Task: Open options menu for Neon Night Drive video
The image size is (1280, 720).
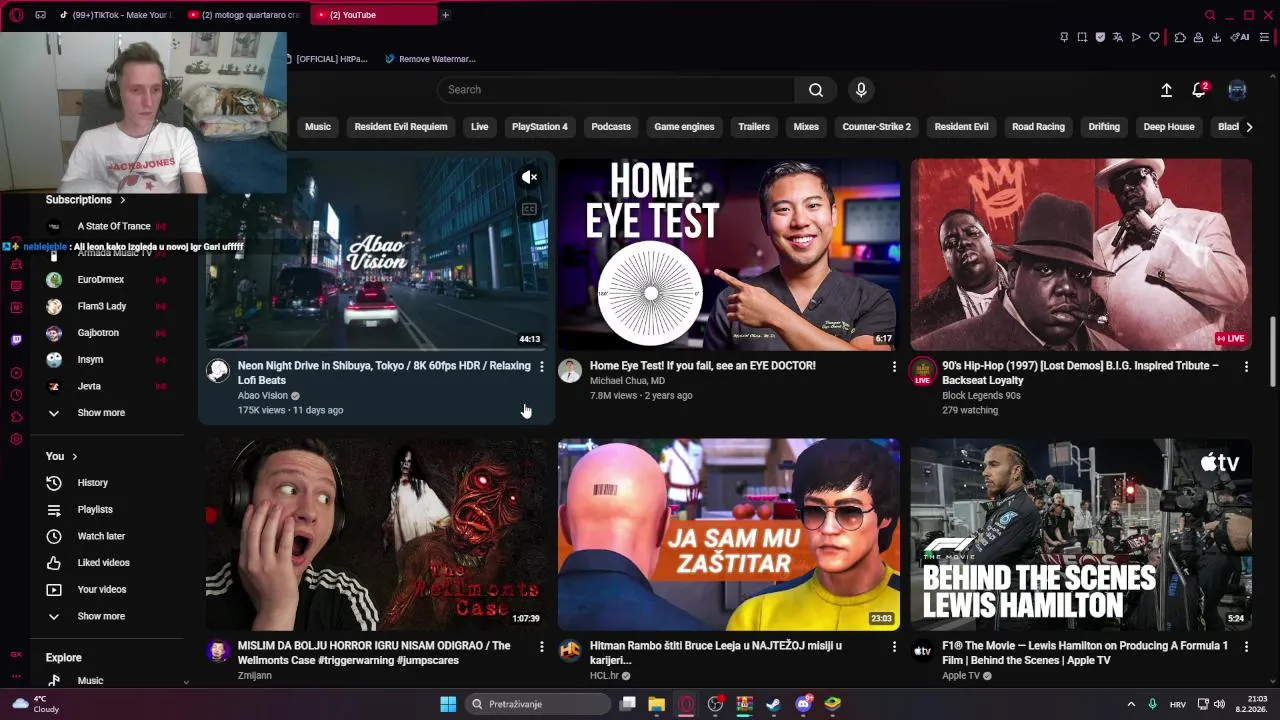Action: (x=542, y=367)
